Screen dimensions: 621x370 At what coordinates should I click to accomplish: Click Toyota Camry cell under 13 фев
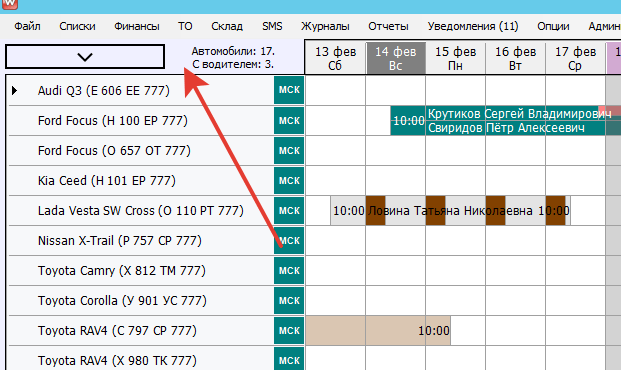click(335, 271)
